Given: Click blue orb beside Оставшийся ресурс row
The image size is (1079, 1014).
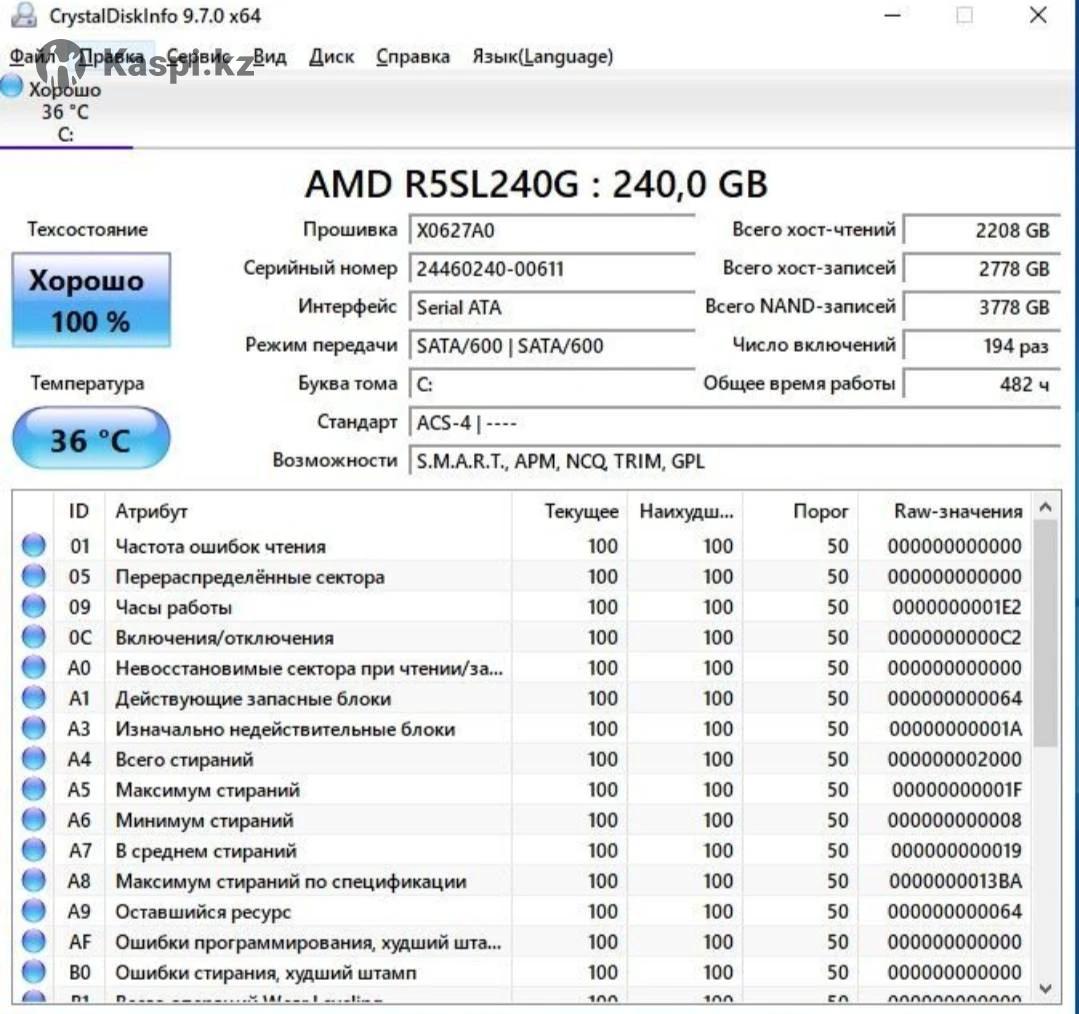Looking at the screenshot, I should [34, 912].
